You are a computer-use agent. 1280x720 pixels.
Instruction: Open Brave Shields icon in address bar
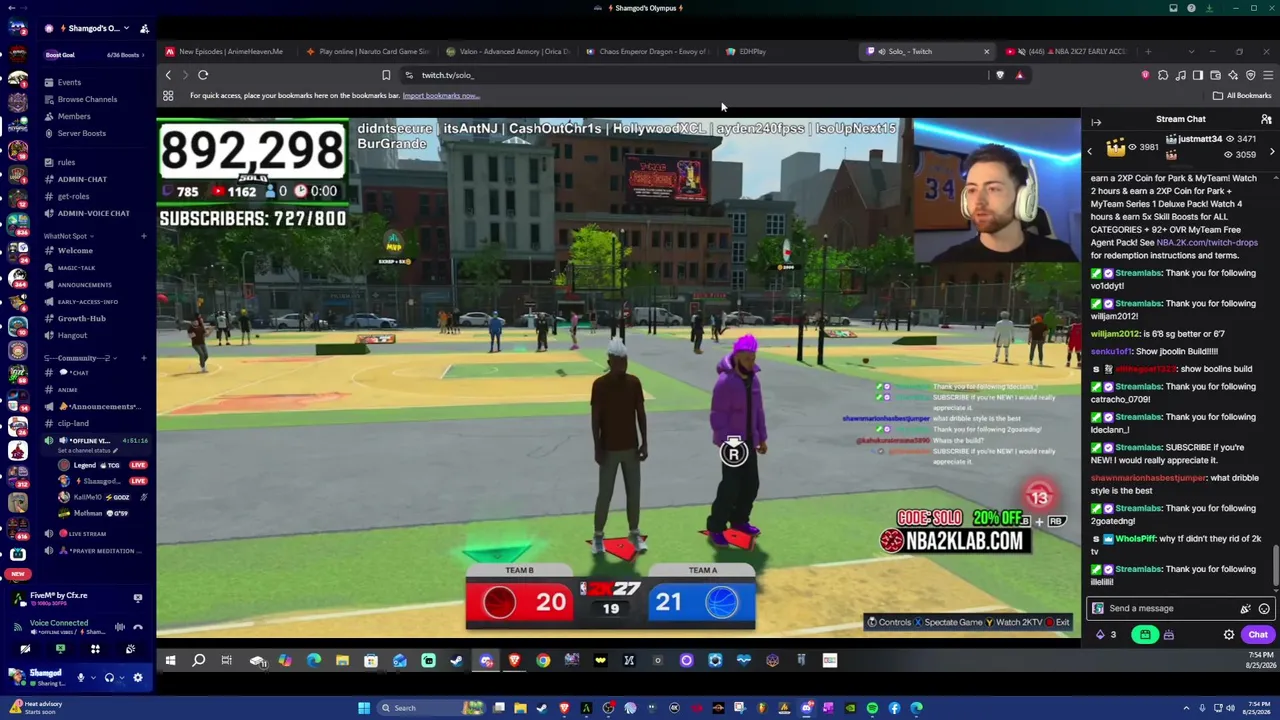[x=1000, y=75]
